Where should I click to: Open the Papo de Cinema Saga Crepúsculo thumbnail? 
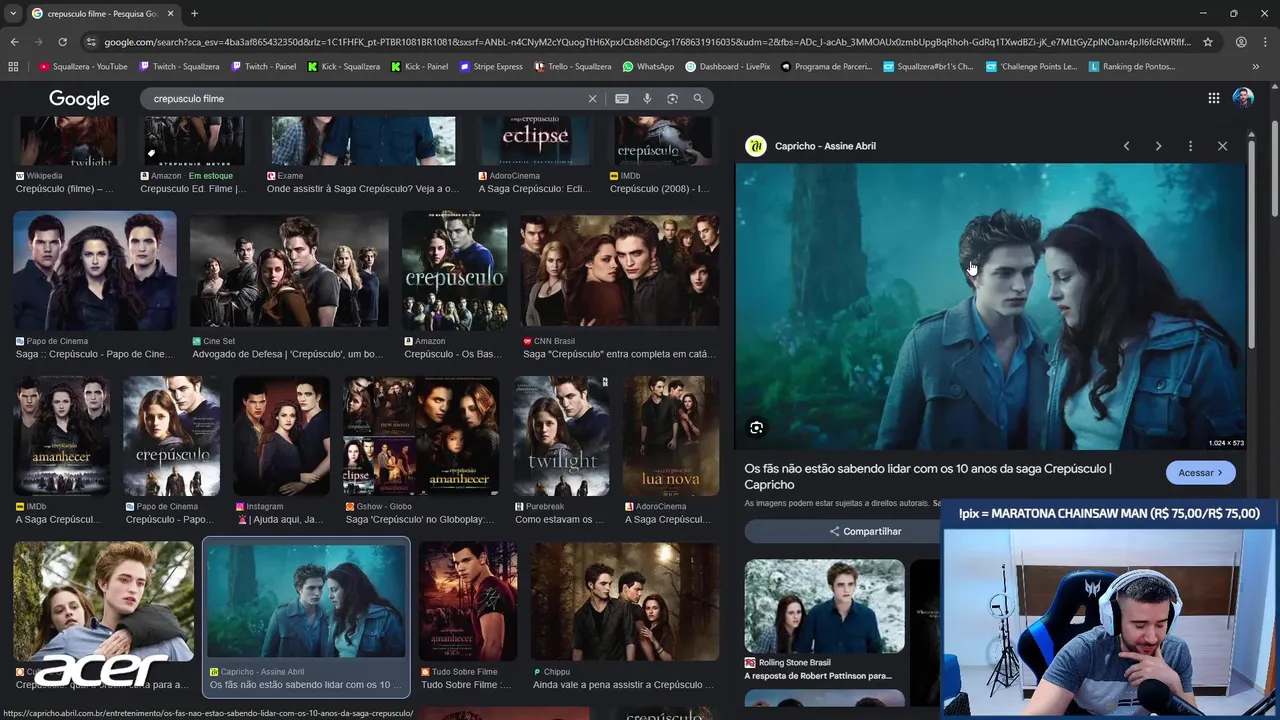(x=95, y=269)
